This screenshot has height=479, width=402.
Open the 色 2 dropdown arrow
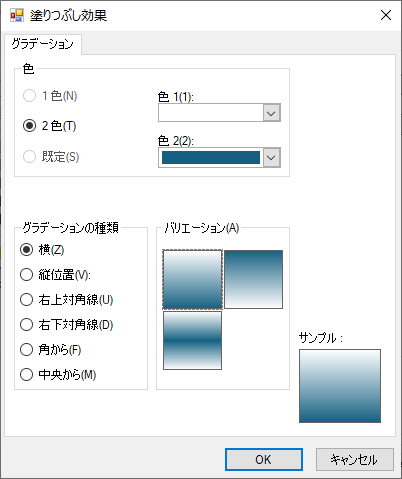(x=271, y=157)
